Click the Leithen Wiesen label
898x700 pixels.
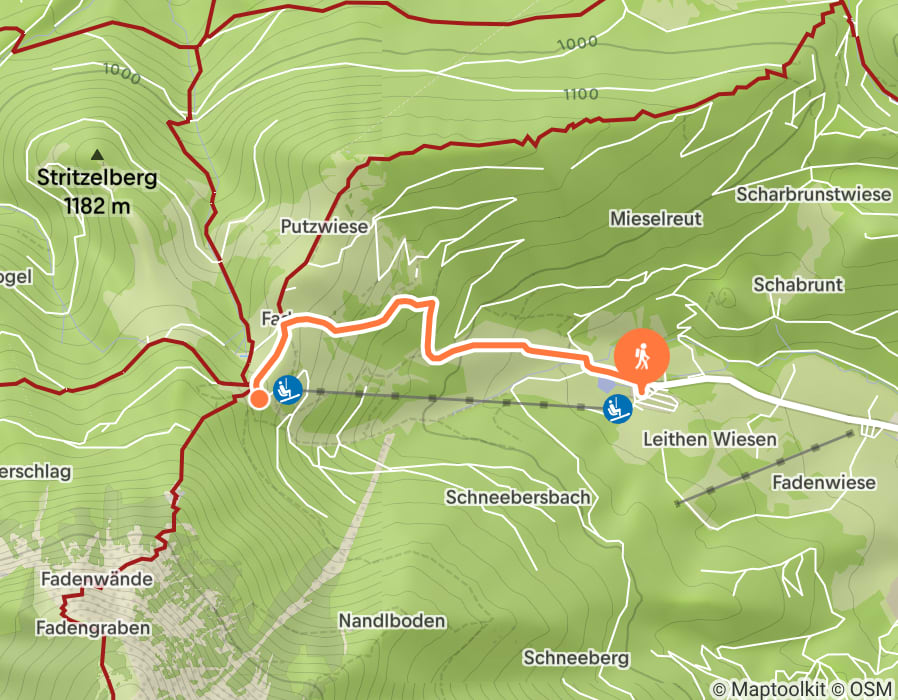710,439
